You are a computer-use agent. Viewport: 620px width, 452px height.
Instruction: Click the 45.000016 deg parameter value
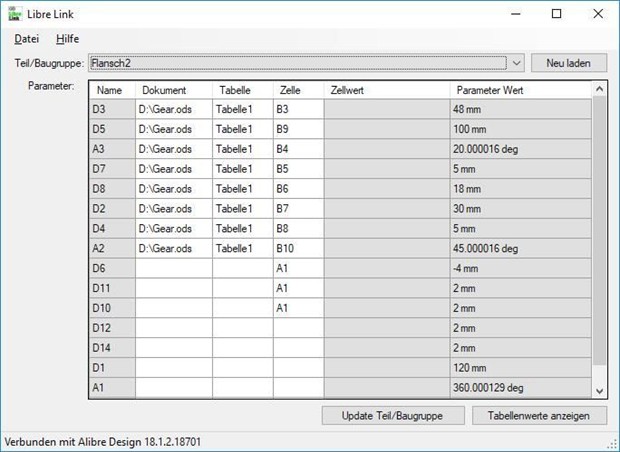521,248
